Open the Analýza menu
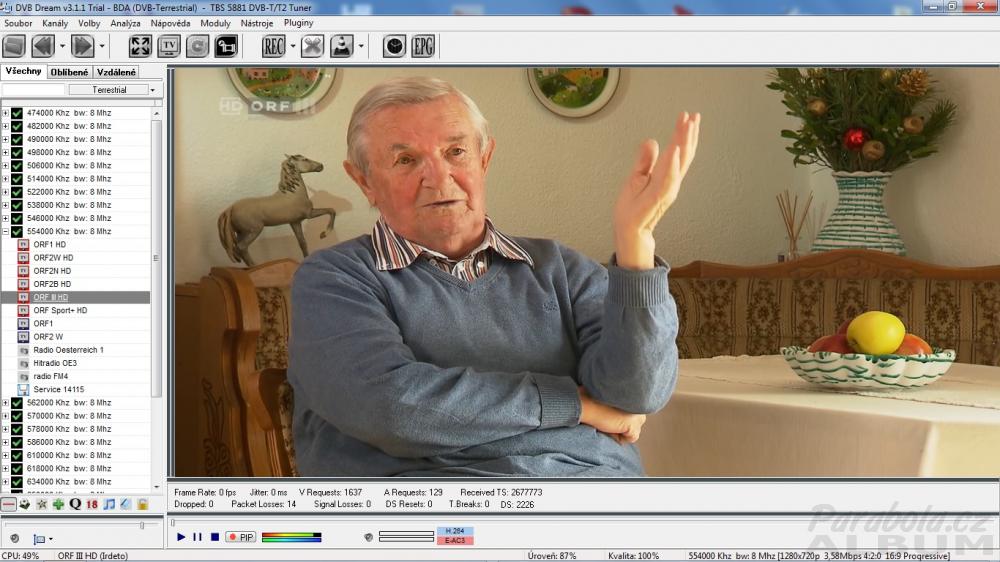The height and width of the screenshot is (562, 1000). 125,22
